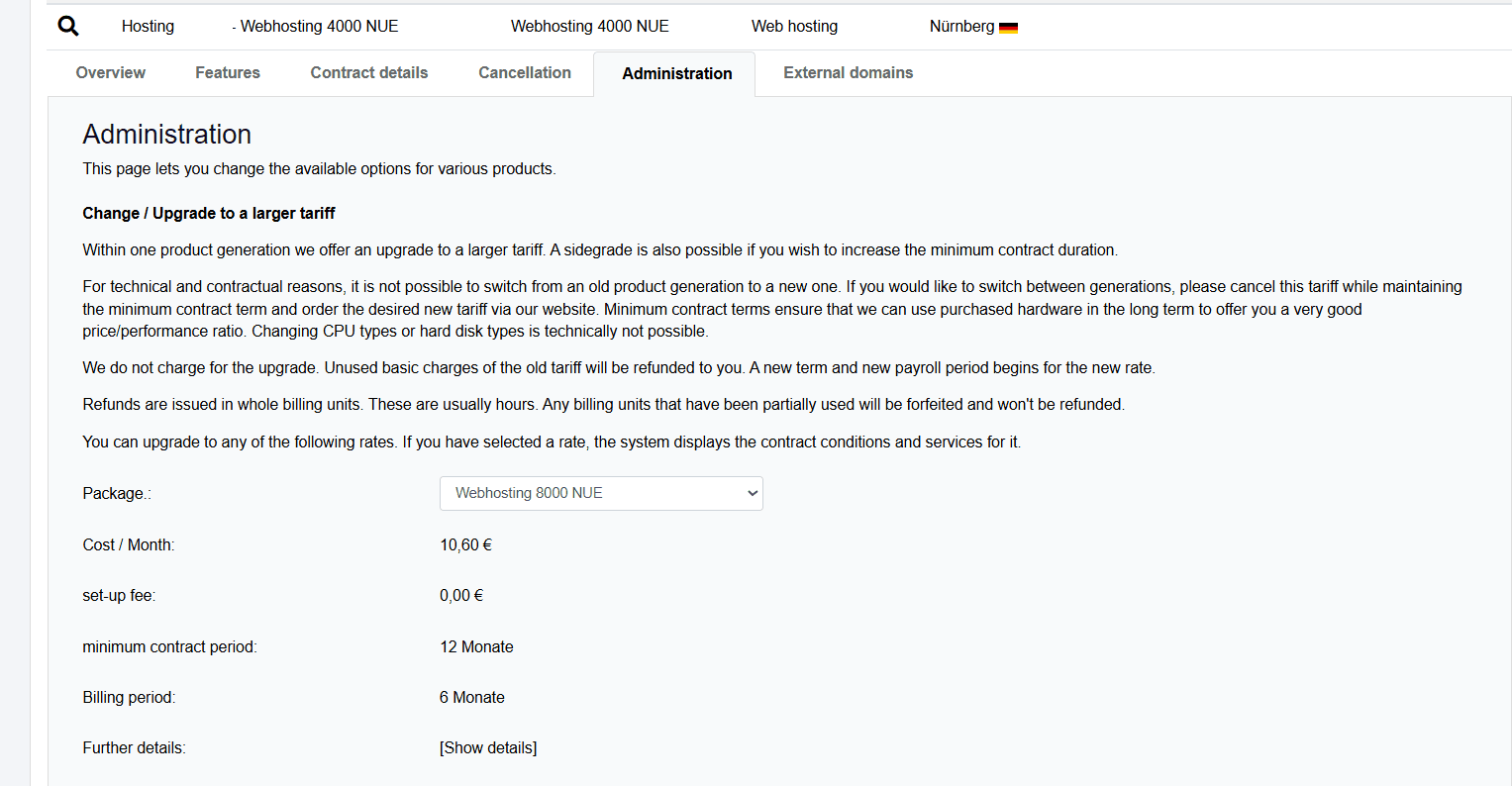
Task: Go to the Contract details tab
Action: [369, 72]
